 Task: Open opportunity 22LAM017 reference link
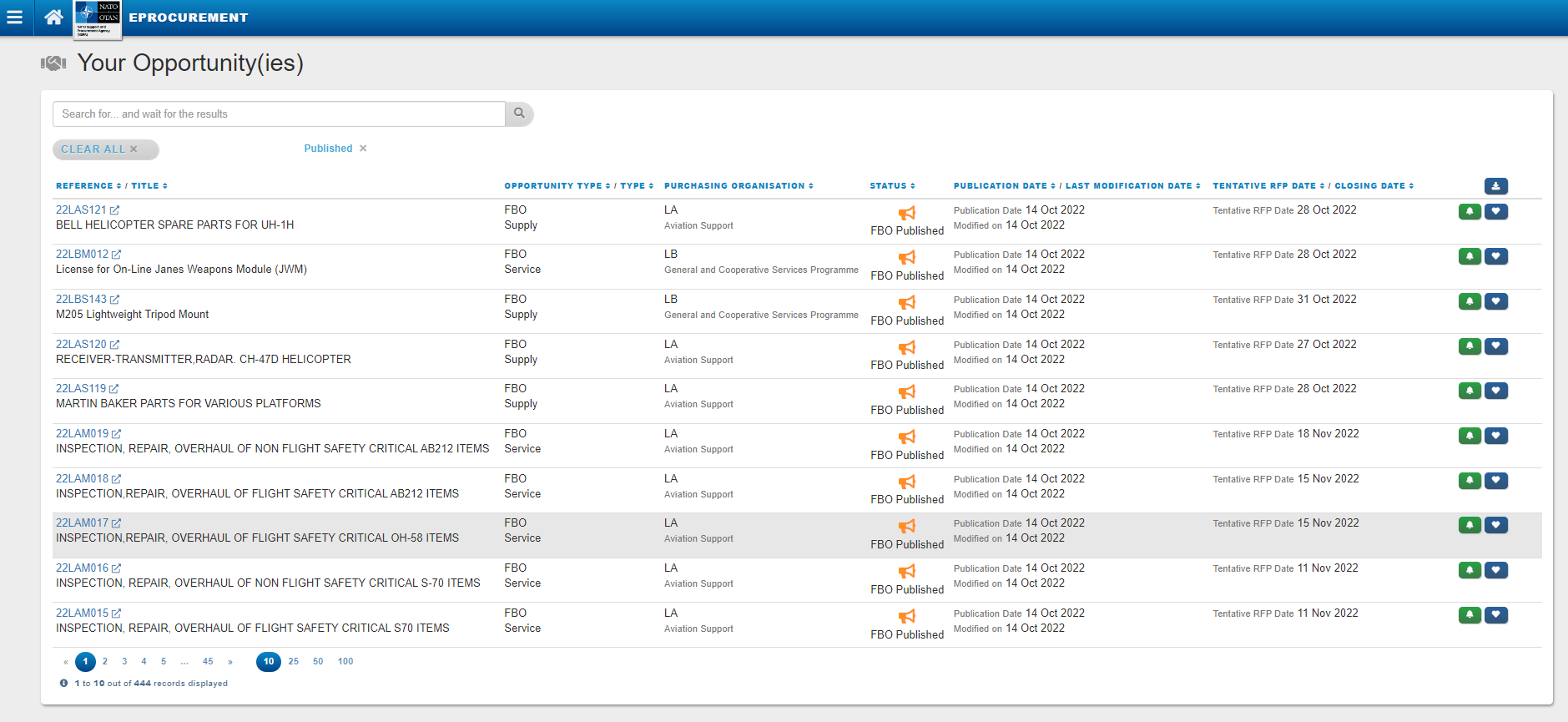tap(82, 523)
